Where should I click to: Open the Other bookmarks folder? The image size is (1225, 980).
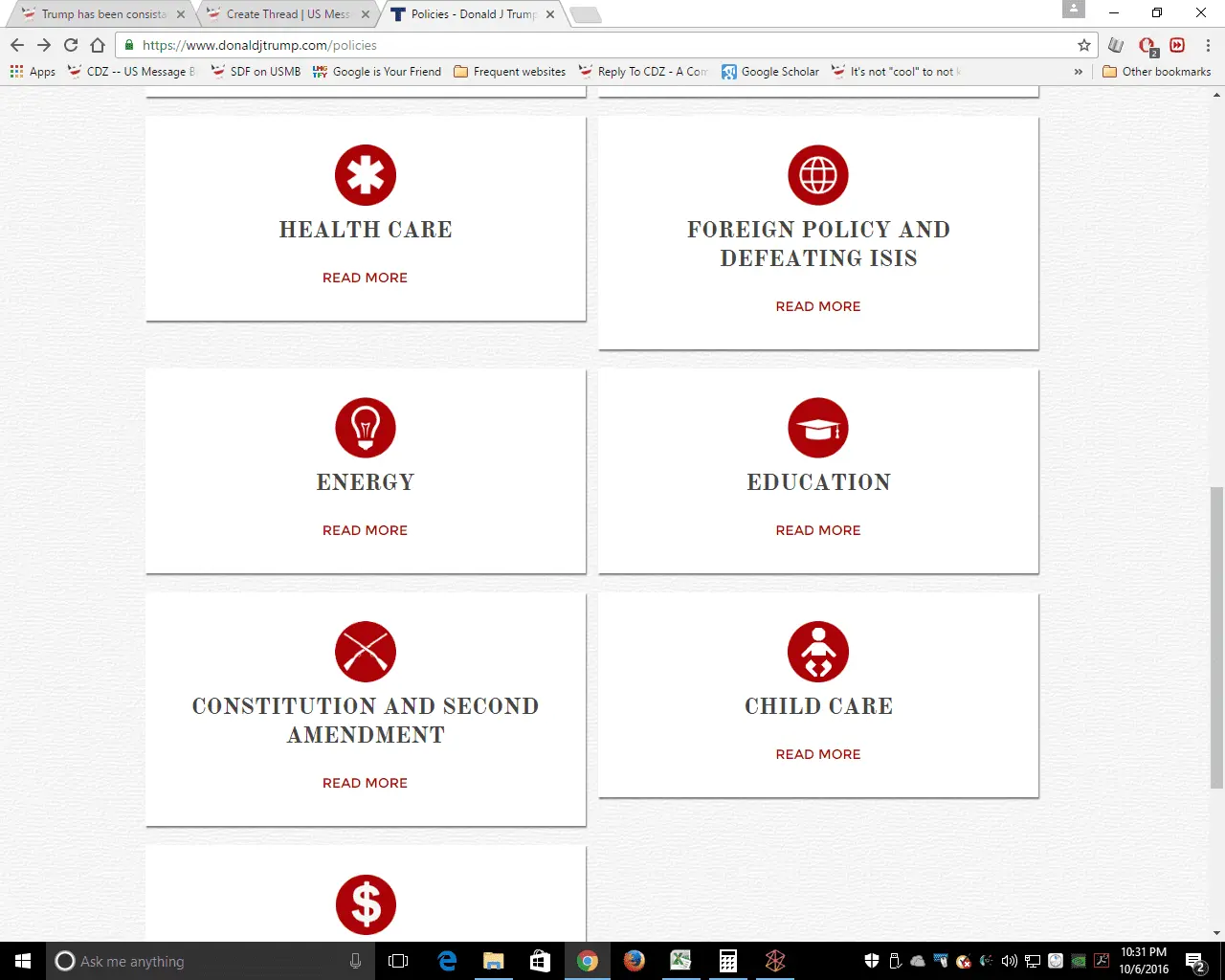click(x=1156, y=72)
